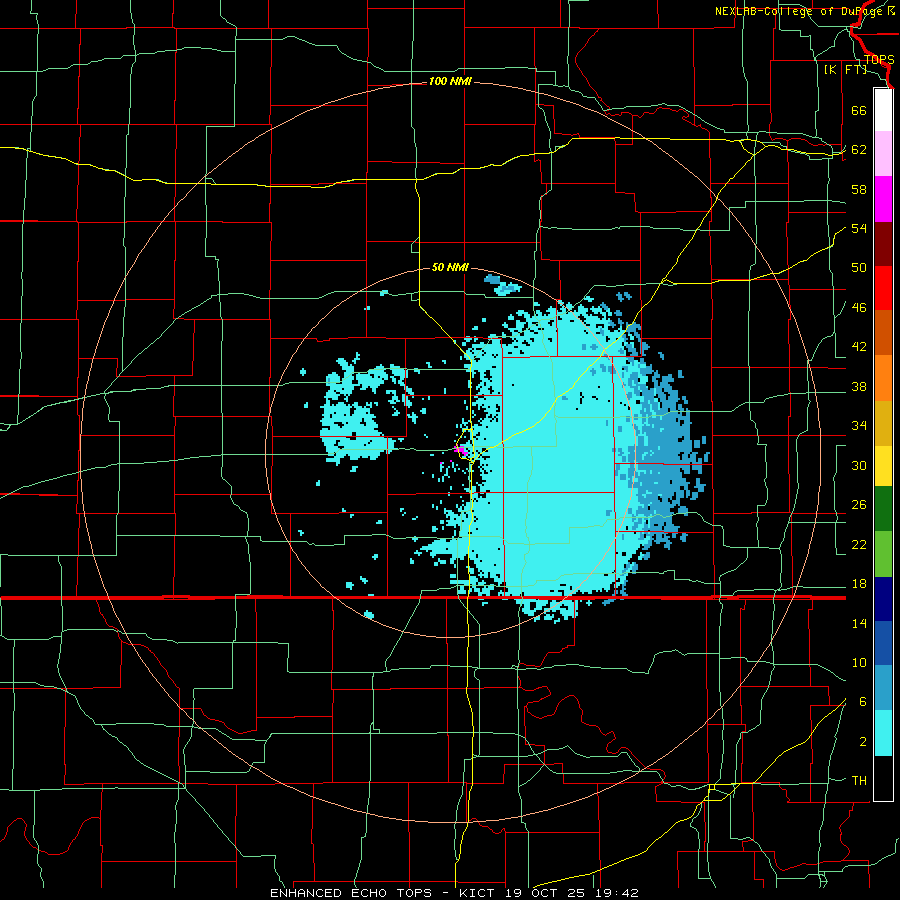Click the legend value 22

click(x=859, y=545)
